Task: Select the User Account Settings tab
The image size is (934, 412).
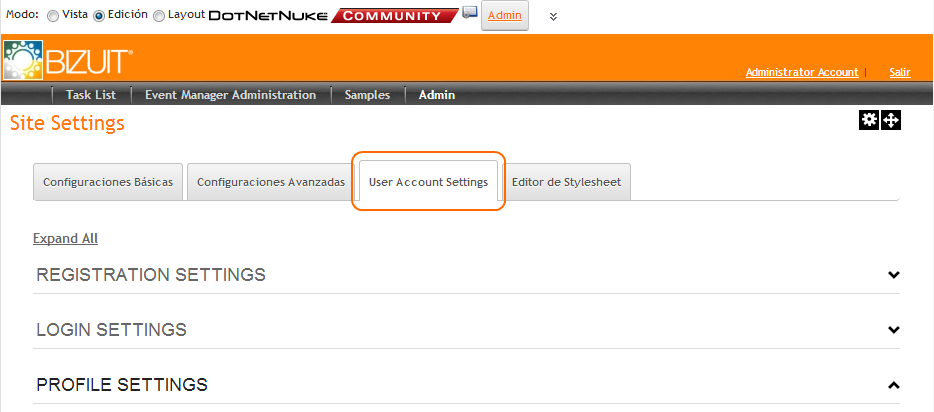Action: click(x=428, y=182)
